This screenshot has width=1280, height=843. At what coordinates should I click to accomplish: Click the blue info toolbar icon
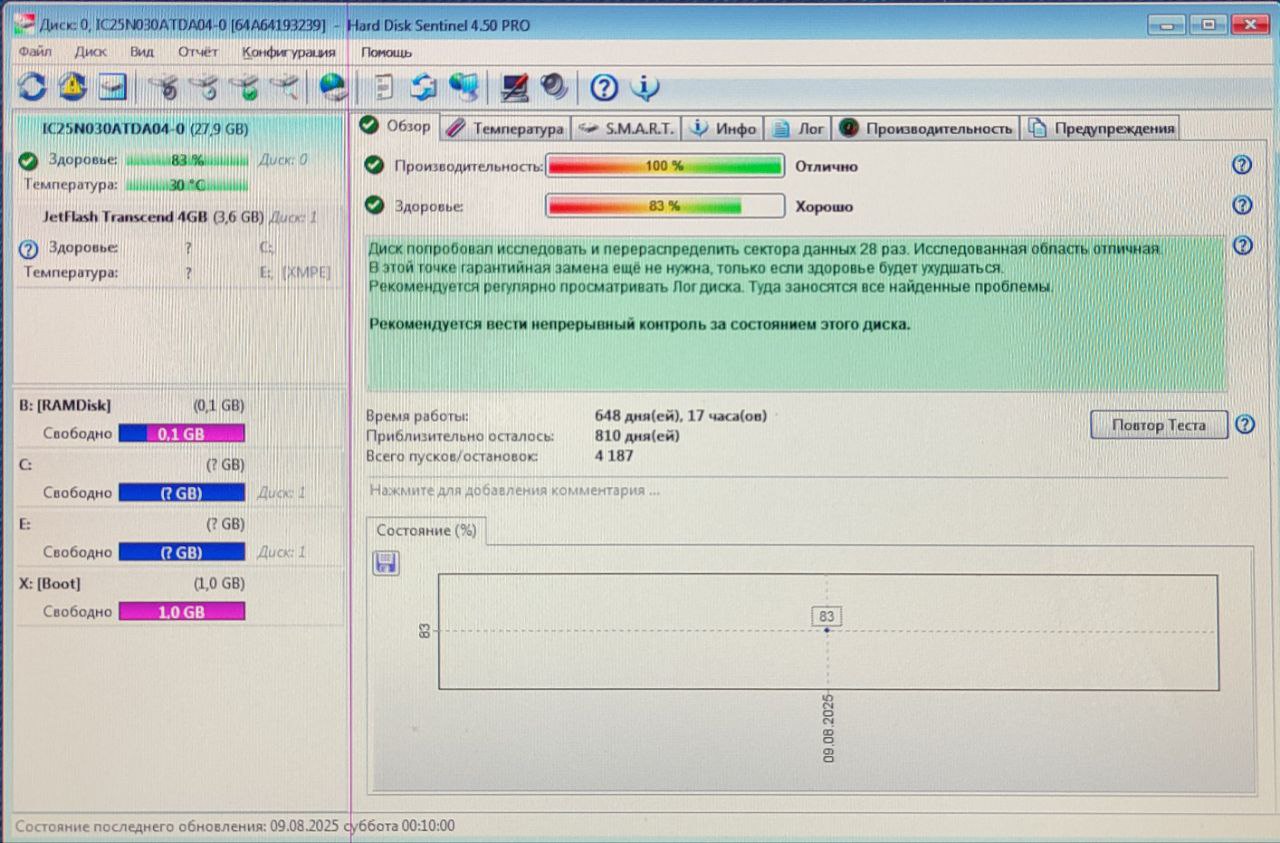[645, 88]
